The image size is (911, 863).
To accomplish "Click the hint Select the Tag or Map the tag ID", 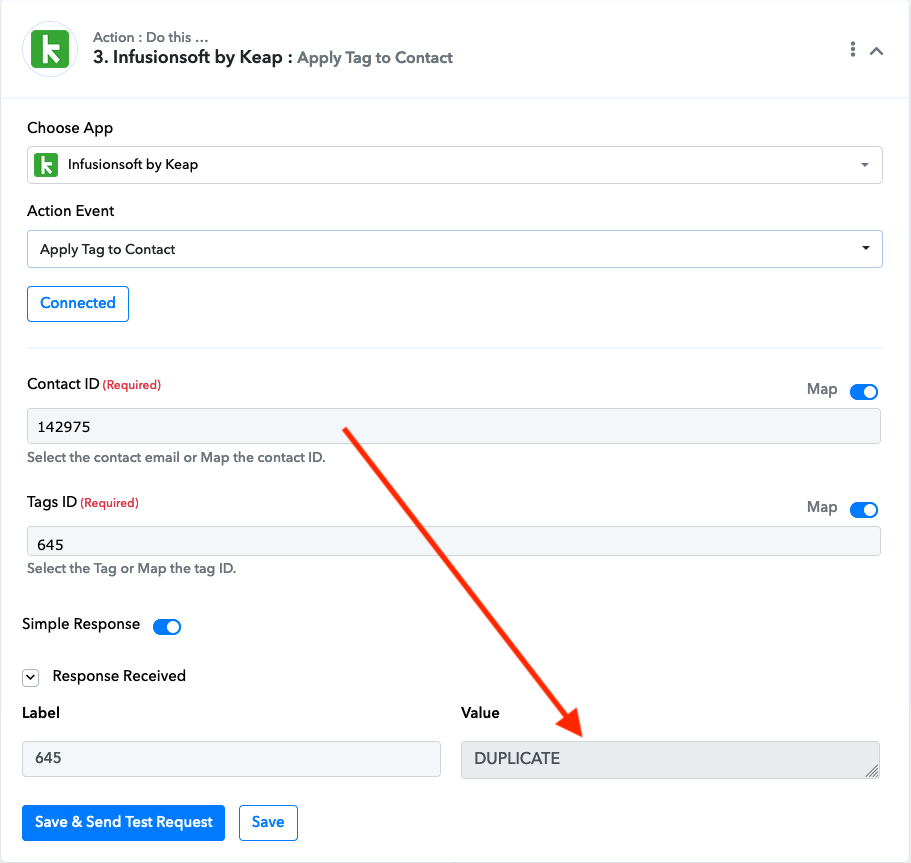I will coord(131,568).
